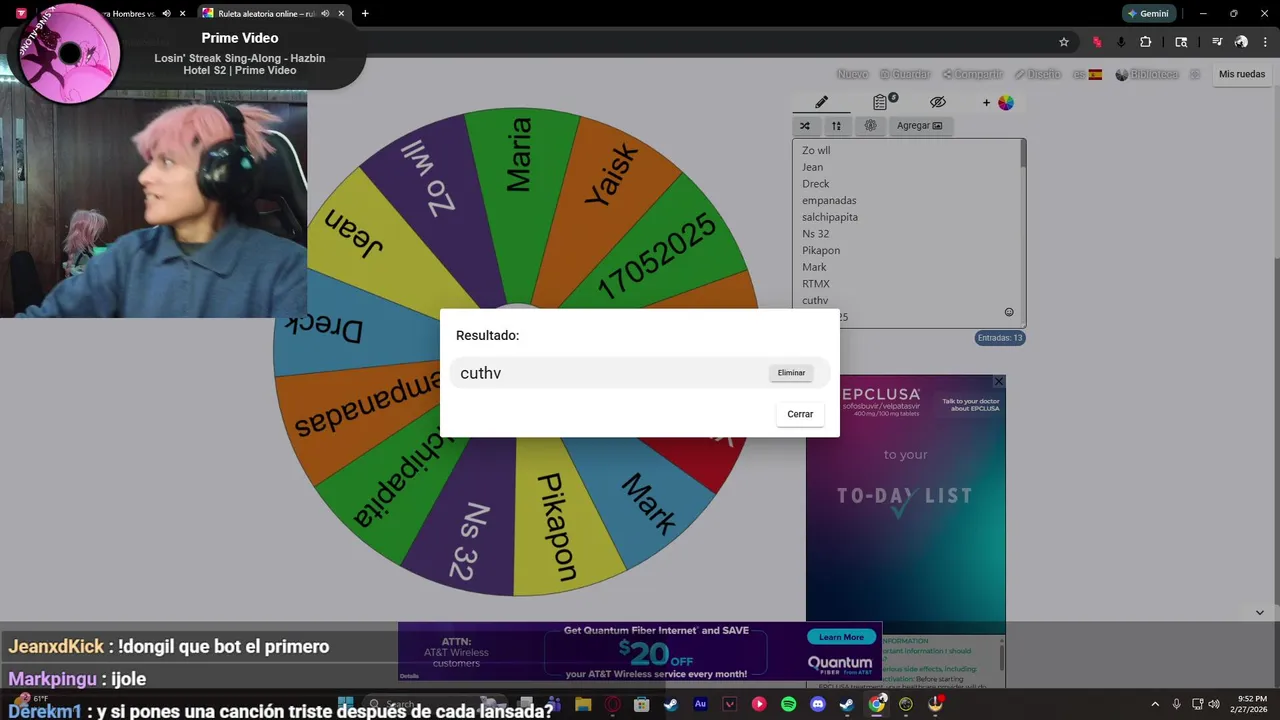Click the 'Ns 32' entry in the list

coord(815,234)
